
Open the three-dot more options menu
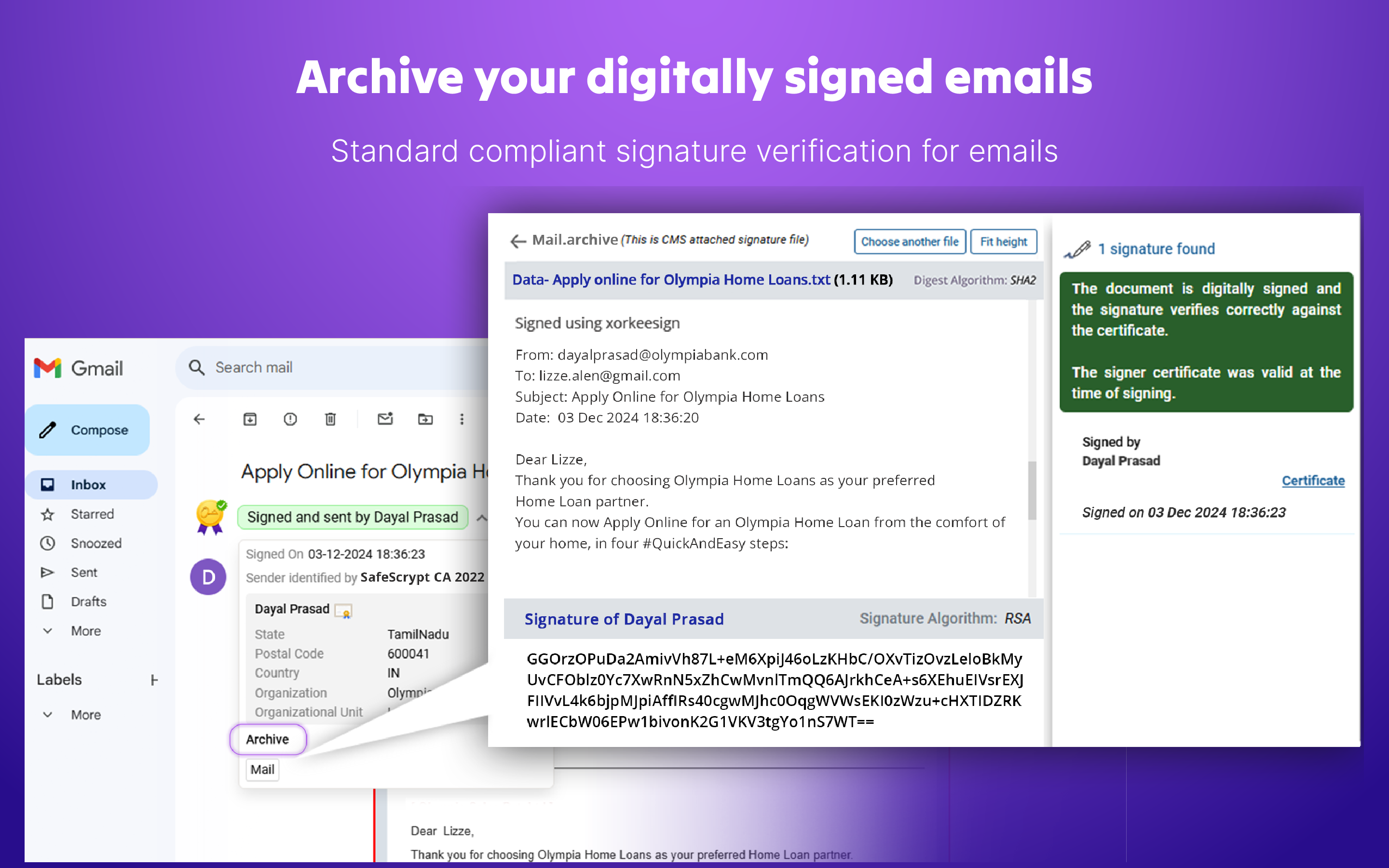(462, 419)
